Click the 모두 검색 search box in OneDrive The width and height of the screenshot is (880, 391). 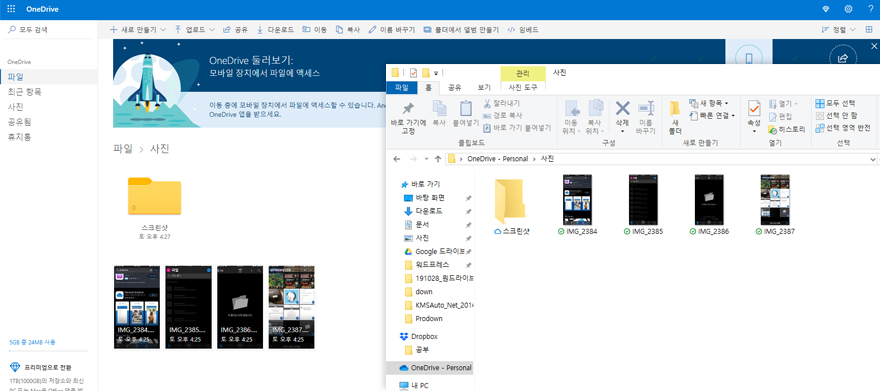pyautogui.click(x=48, y=30)
